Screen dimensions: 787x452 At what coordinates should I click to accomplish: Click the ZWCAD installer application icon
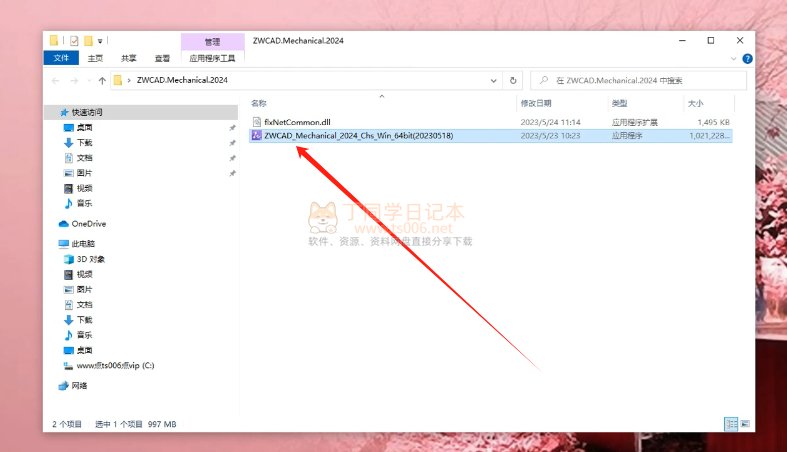pos(256,135)
